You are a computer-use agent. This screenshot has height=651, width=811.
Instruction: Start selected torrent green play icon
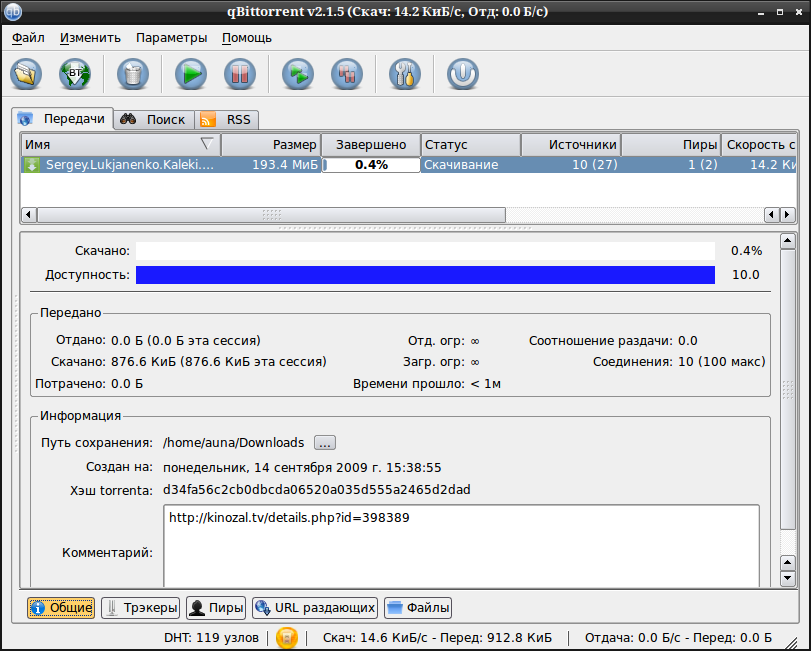191,74
